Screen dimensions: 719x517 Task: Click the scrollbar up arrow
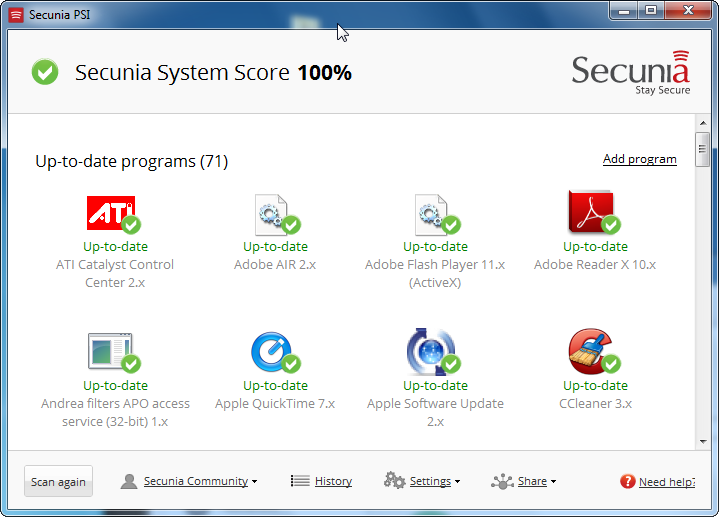tap(702, 123)
